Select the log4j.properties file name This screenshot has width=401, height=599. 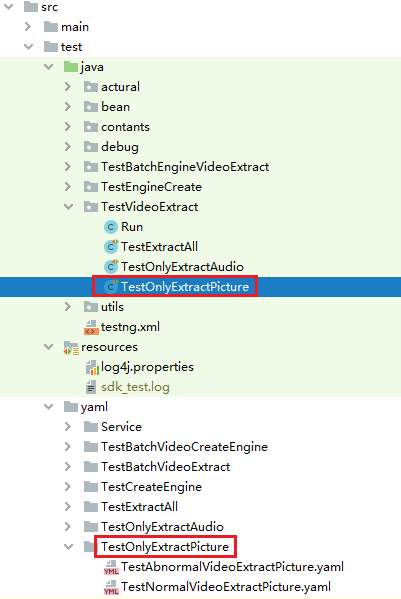[x=147, y=367]
